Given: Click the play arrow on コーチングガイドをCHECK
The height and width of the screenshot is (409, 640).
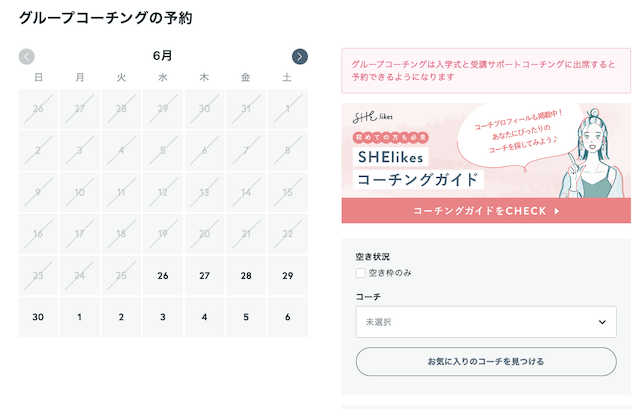Looking at the screenshot, I should click(x=557, y=211).
